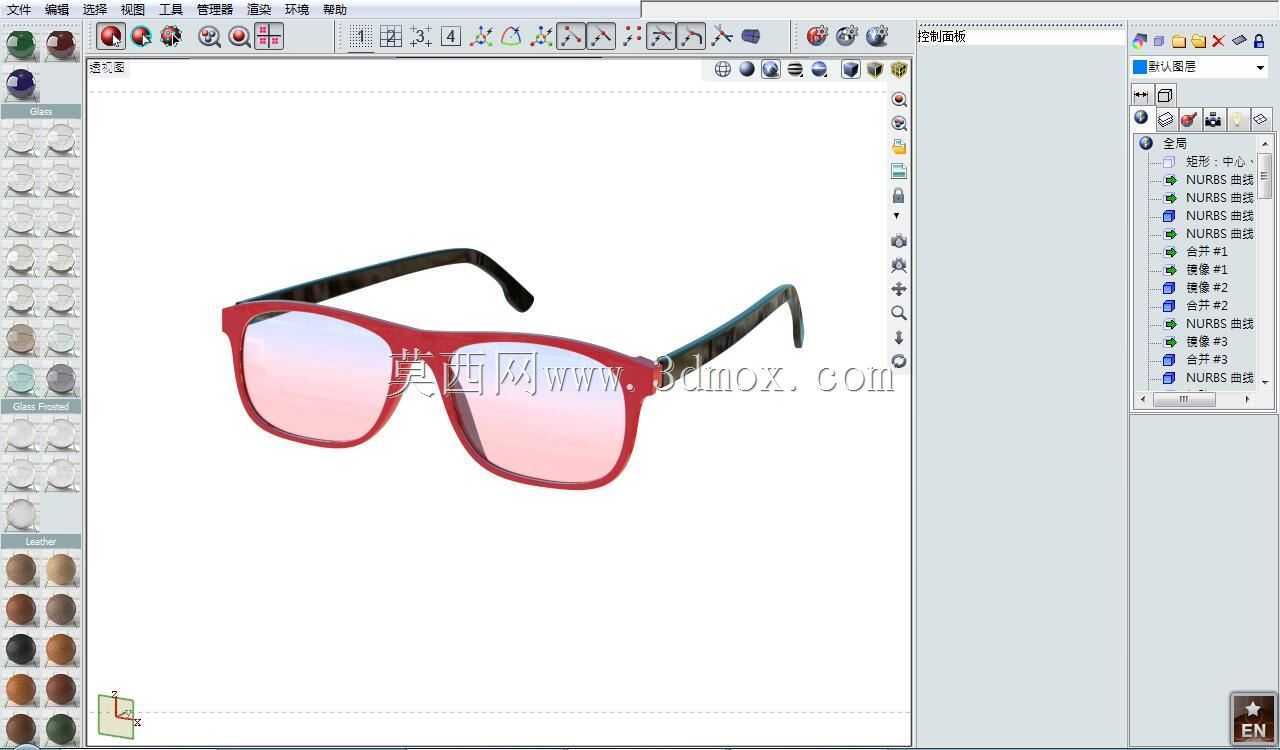
Task: Collapse the Leather material category
Action: click(41, 541)
